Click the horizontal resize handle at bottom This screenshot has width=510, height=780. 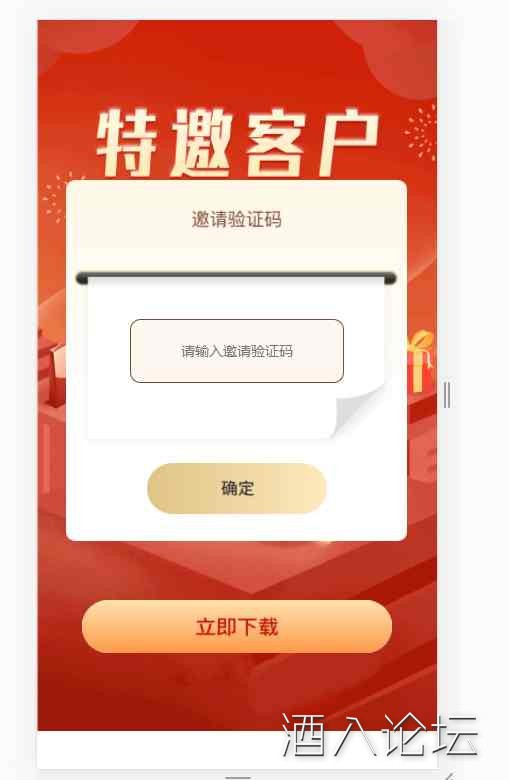[238, 776]
